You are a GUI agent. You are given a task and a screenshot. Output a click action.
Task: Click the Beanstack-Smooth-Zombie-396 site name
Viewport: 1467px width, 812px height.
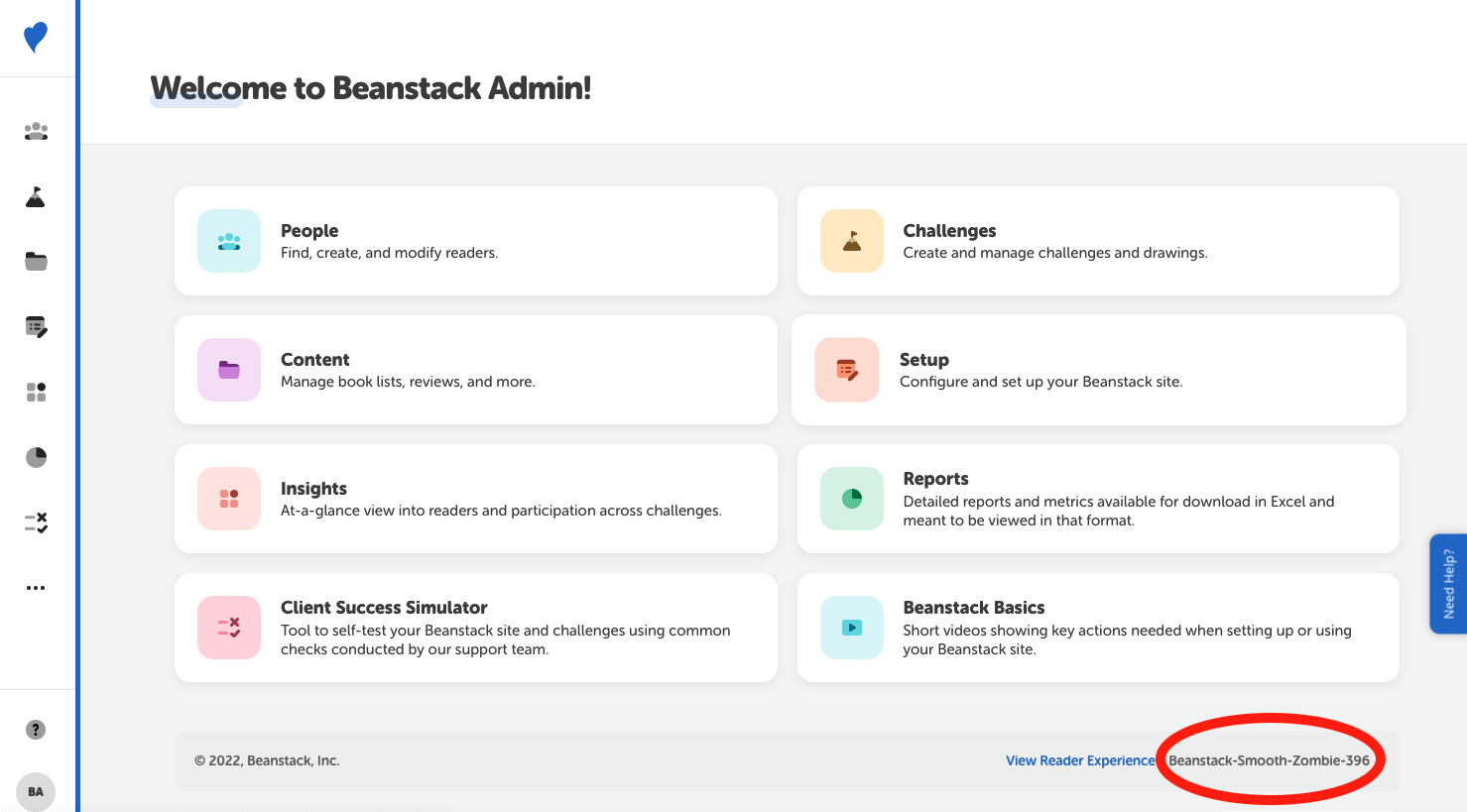click(1269, 760)
